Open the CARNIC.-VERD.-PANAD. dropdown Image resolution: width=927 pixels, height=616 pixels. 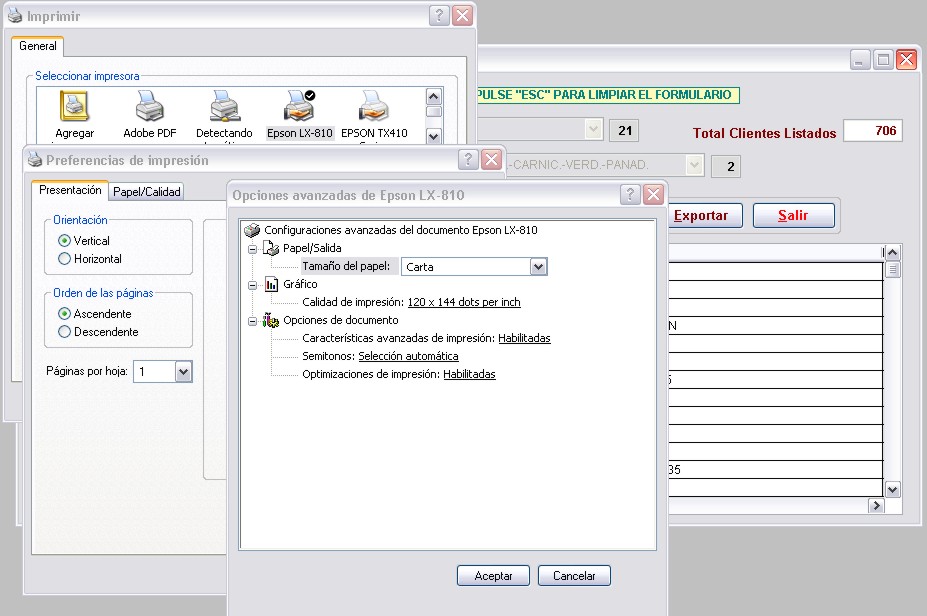[694, 165]
